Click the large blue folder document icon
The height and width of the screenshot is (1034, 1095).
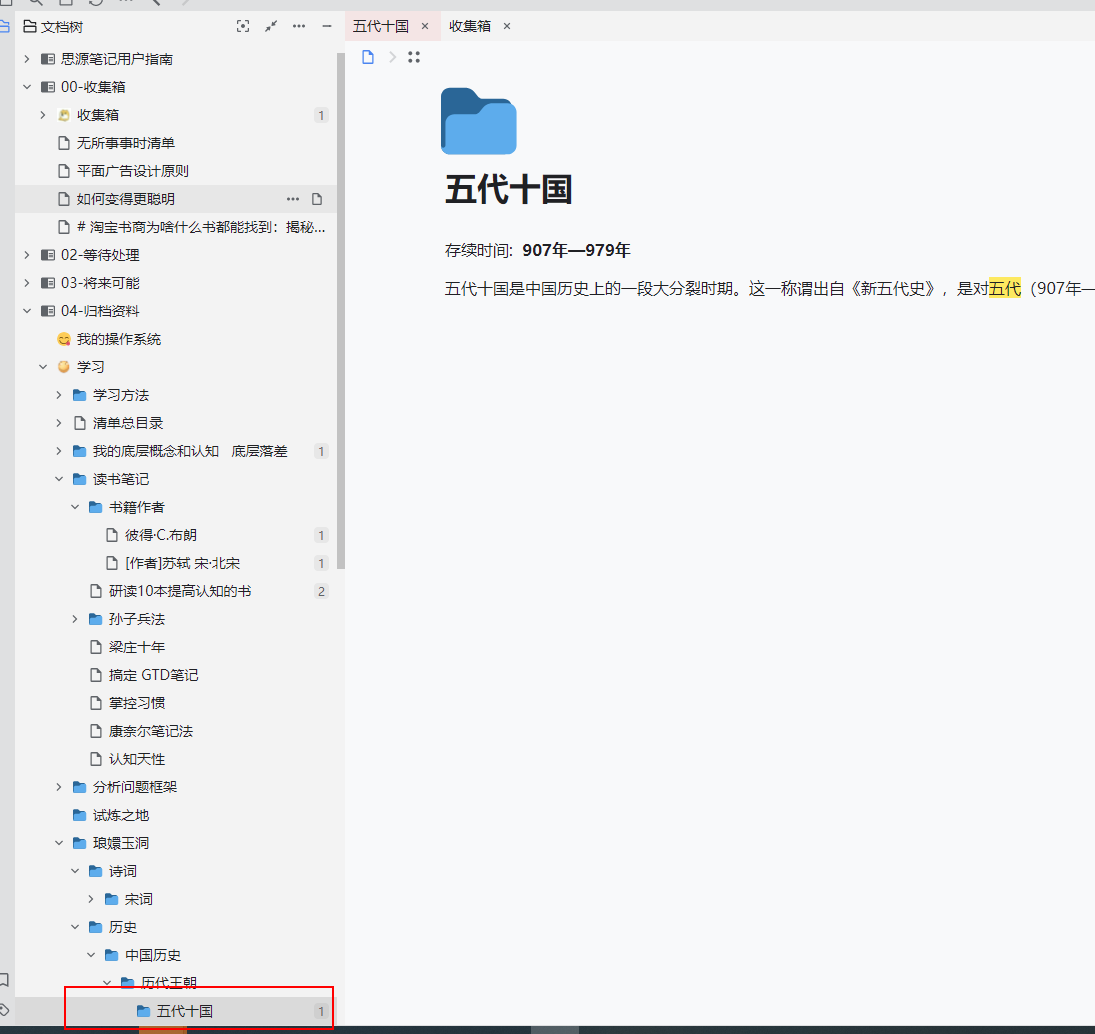pos(478,121)
